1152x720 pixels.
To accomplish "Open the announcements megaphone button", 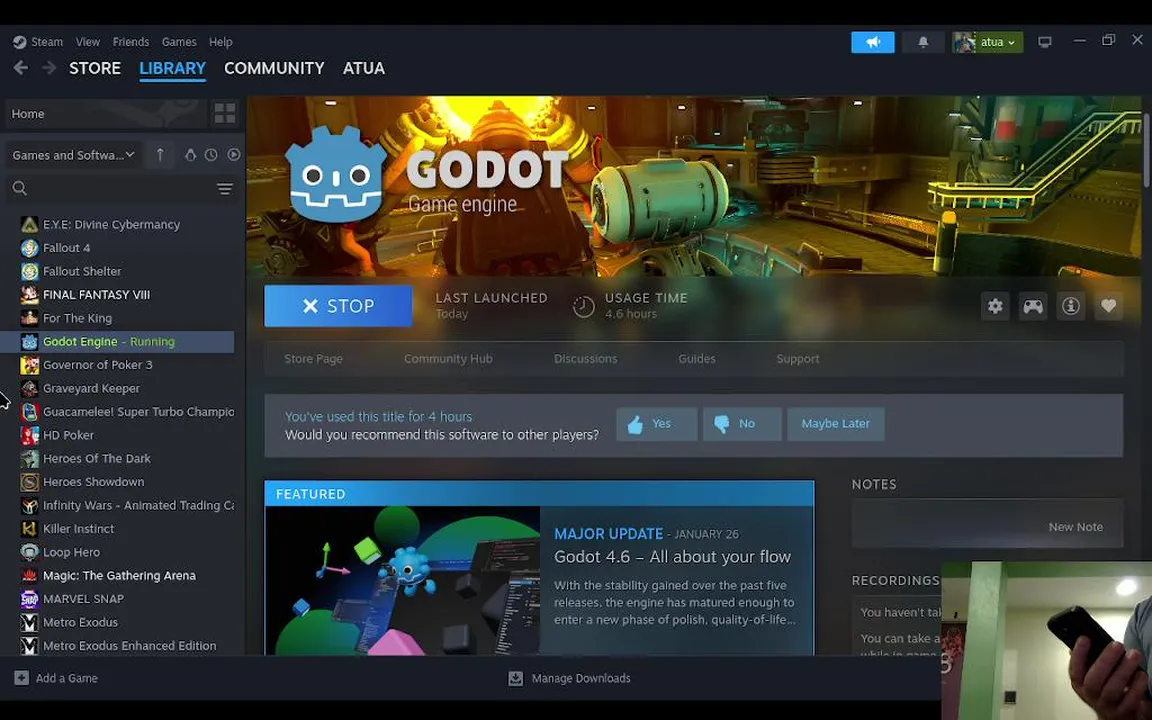I will pyautogui.click(x=873, y=42).
